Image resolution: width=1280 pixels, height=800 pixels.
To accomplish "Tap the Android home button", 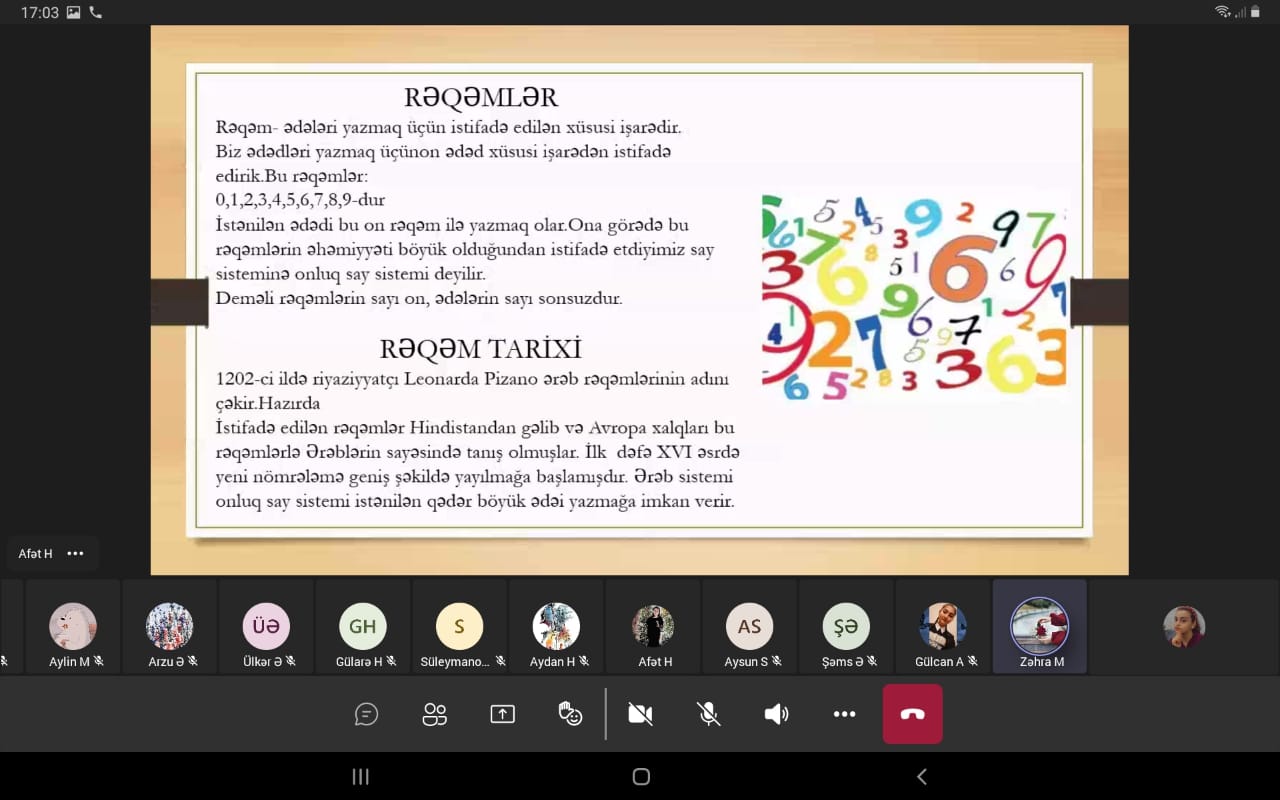I will coord(642,777).
